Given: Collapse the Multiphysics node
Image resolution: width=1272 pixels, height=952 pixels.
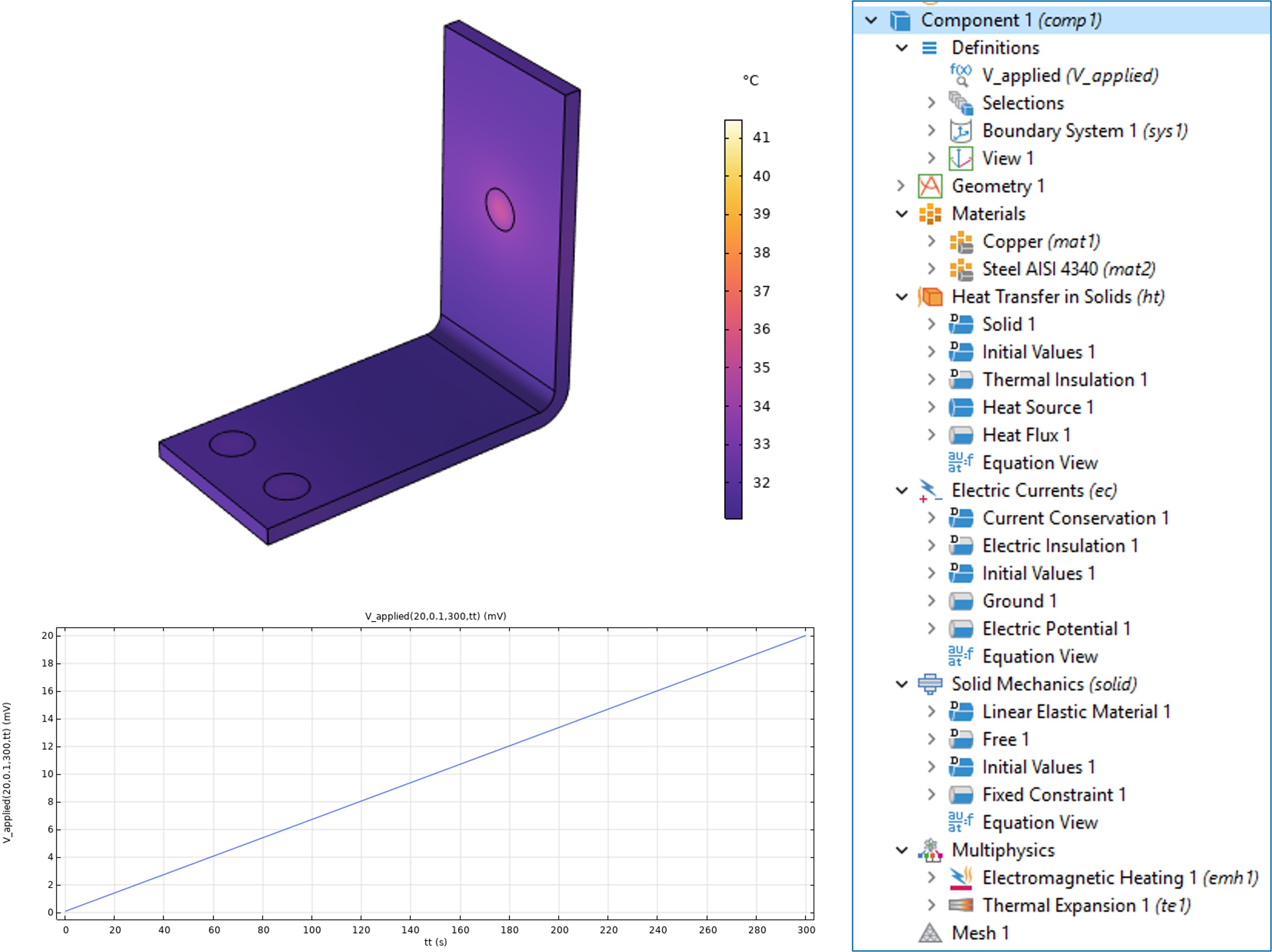Looking at the screenshot, I should point(902,850).
